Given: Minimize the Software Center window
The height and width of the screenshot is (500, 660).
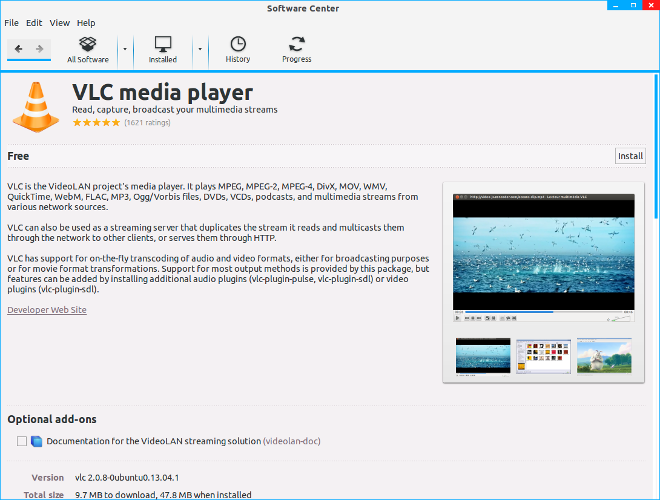Looking at the screenshot, I should 616,5.
